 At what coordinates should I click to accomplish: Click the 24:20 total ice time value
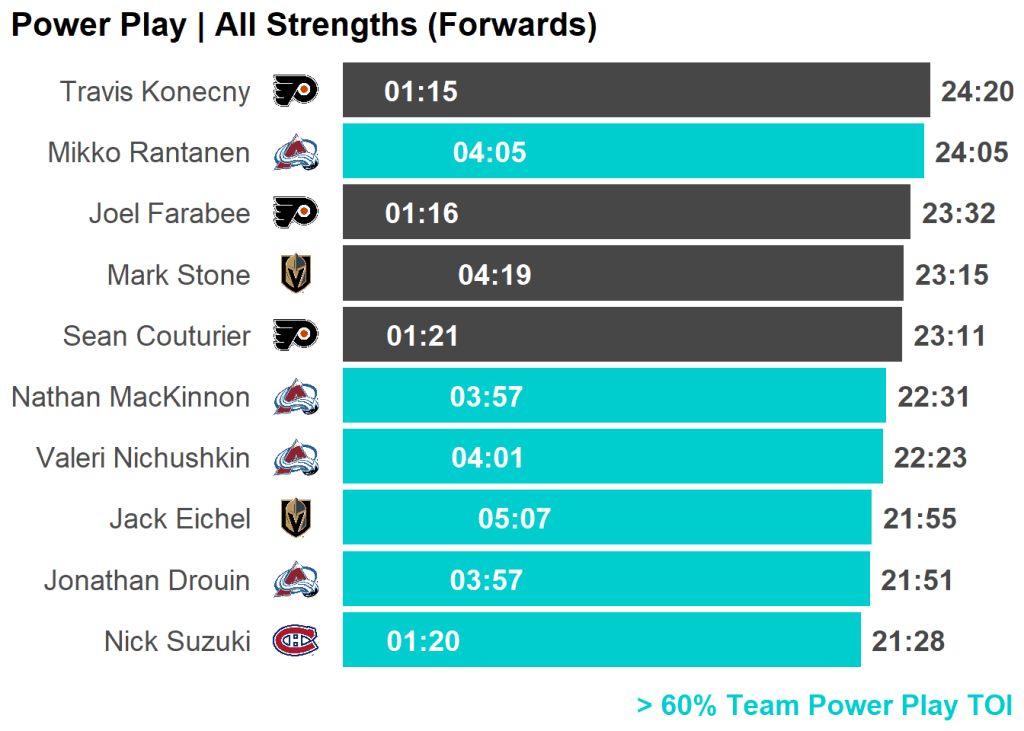coord(977,92)
